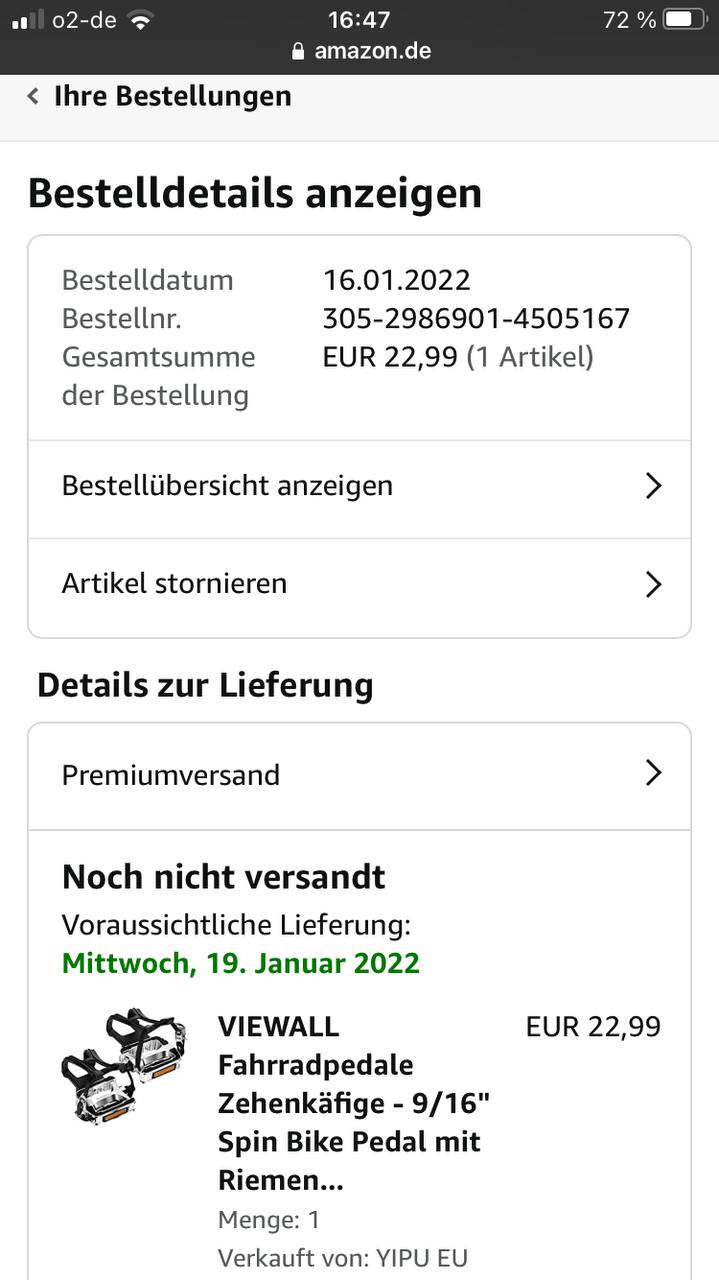
Task: Open the chevron for Bestellübersicht anzeigen
Action: coord(653,486)
